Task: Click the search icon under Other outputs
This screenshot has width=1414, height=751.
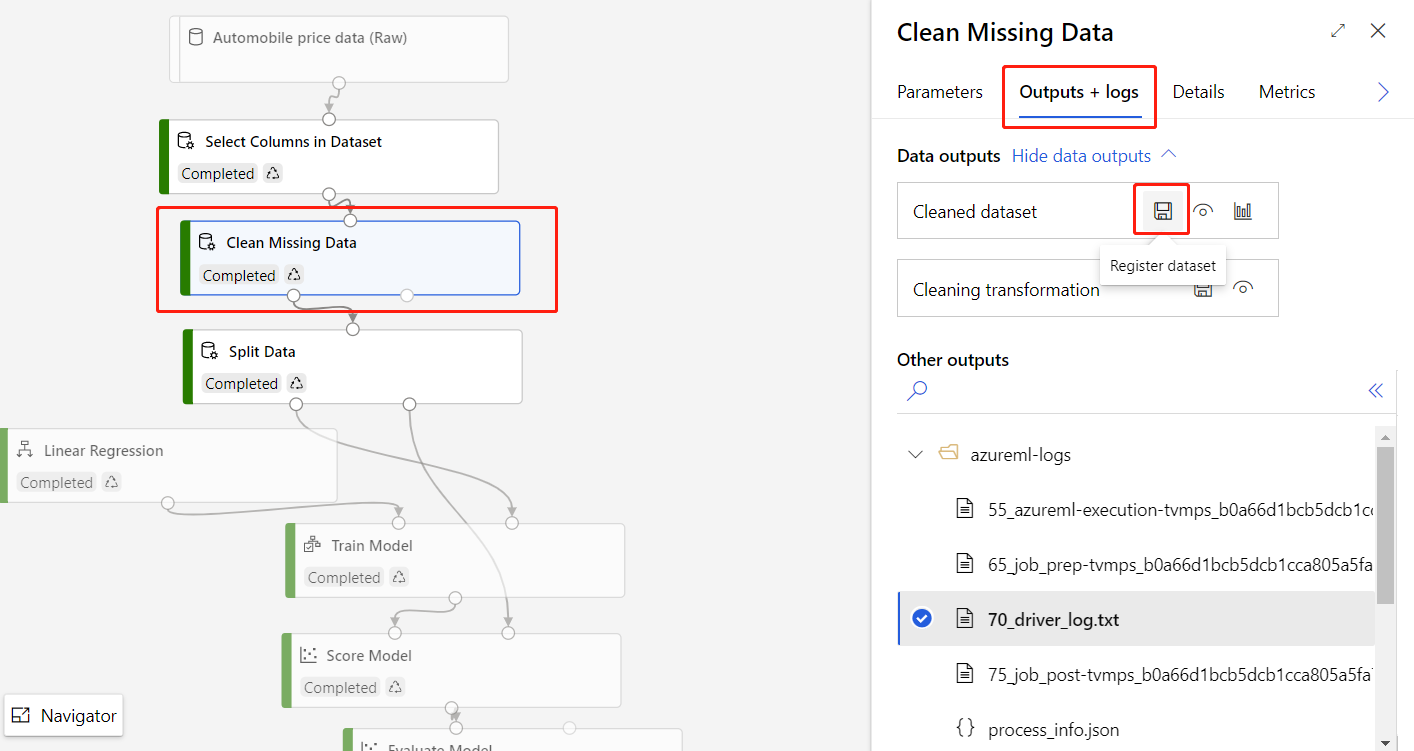Action: pos(917,390)
